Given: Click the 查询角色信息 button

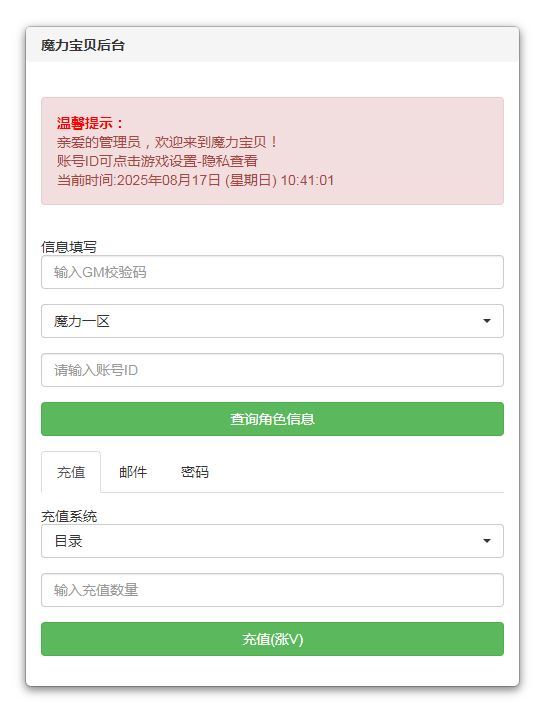Looking at the screenshot, I should point(272,419).
